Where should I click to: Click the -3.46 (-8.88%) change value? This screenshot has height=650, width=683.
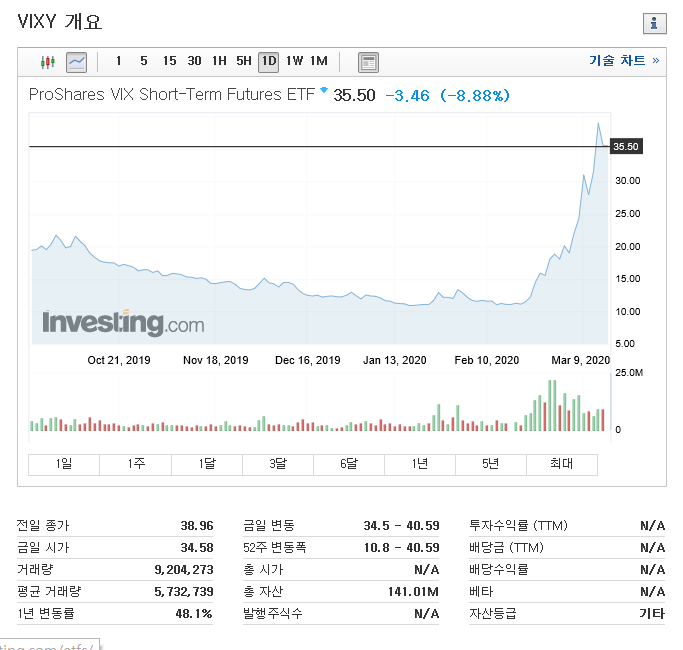coord(447,95)
